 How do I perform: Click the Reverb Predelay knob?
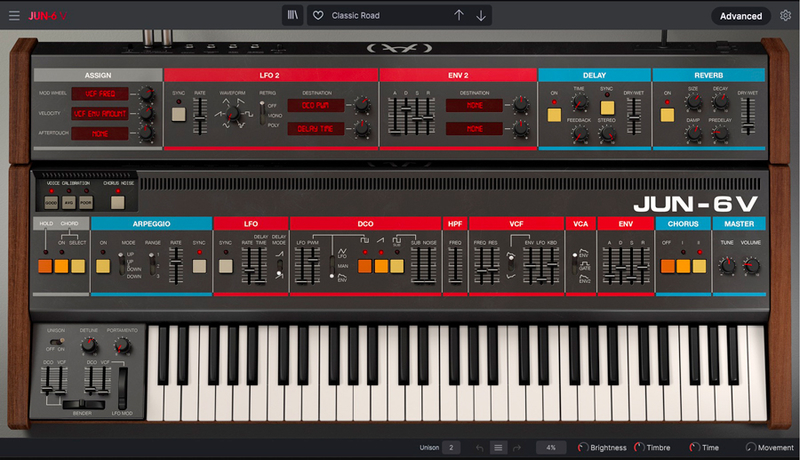720,134
